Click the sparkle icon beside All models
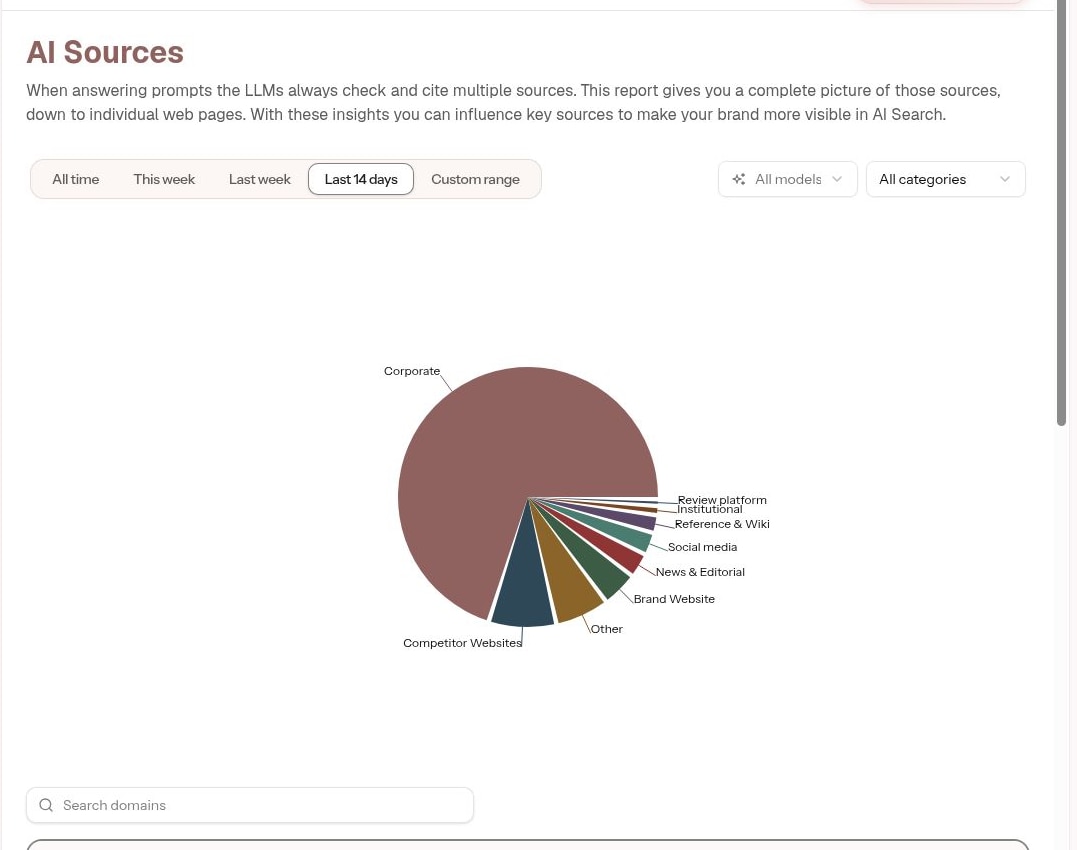This screenshot has height=850, width=1077. coord(739,179)
